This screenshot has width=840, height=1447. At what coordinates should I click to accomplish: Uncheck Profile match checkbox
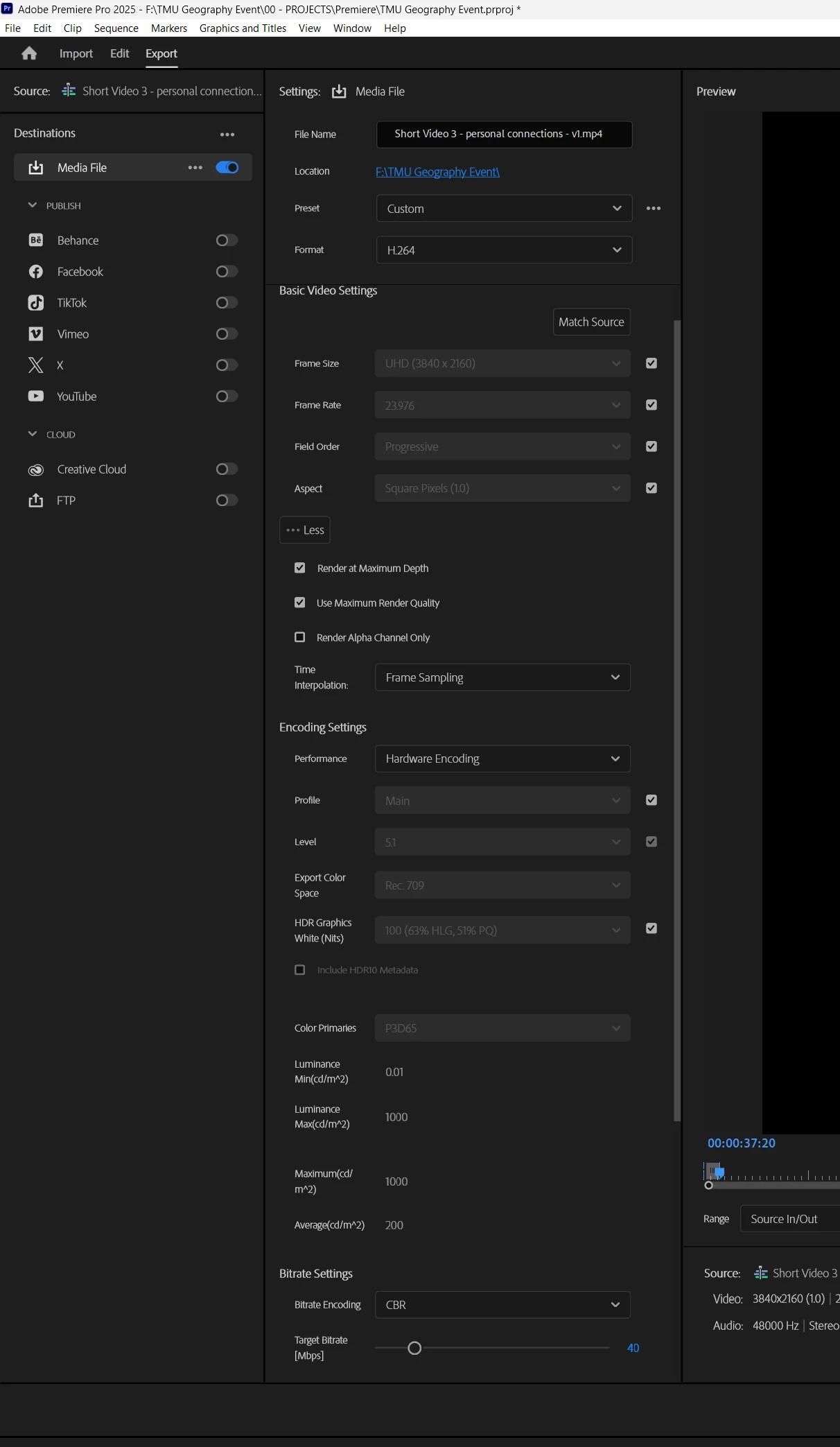[651, 799]
